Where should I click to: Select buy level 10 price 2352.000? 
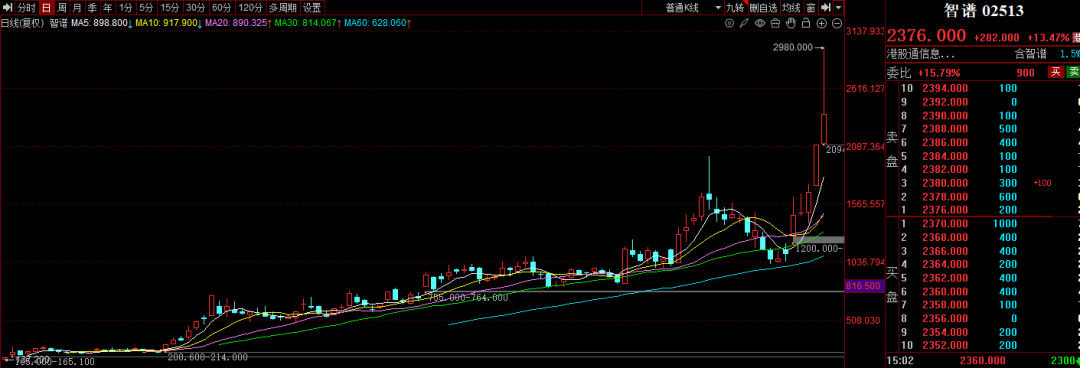945,345
